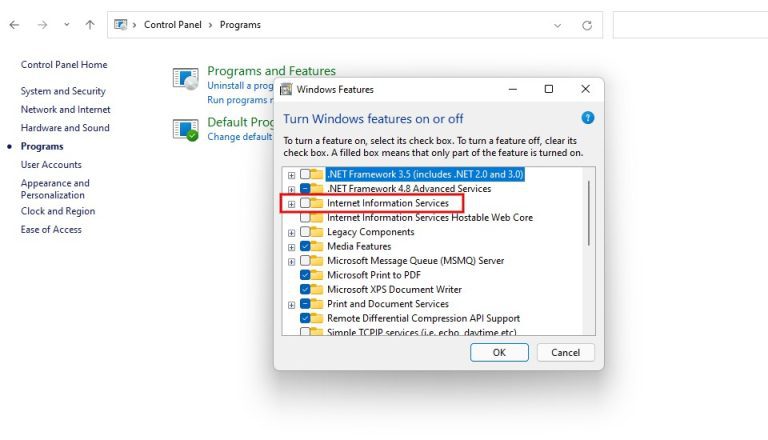Click the Windows Features title bar icon
The height and width of the screenshot is (440, 768).
pos(287,89)
